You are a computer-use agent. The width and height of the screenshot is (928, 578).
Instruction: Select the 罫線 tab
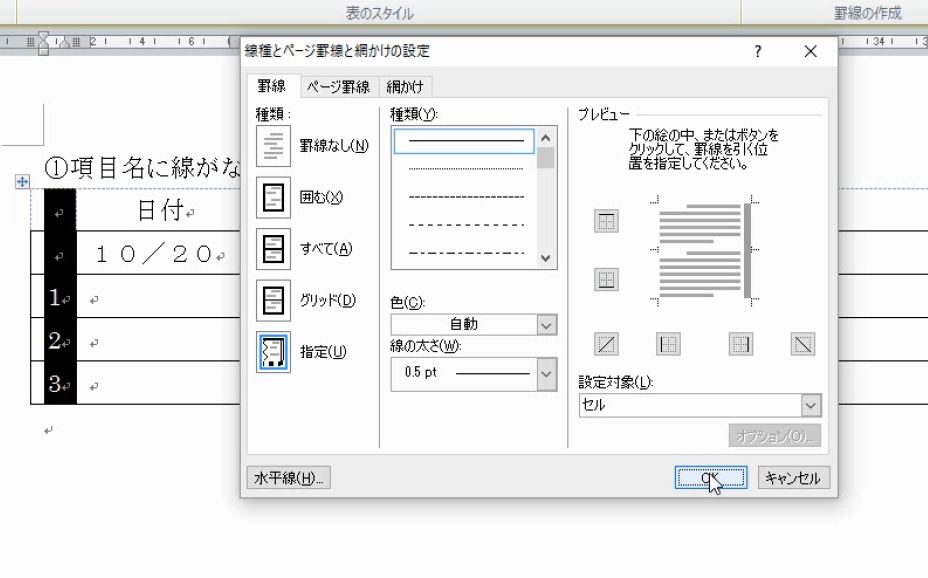272,86
